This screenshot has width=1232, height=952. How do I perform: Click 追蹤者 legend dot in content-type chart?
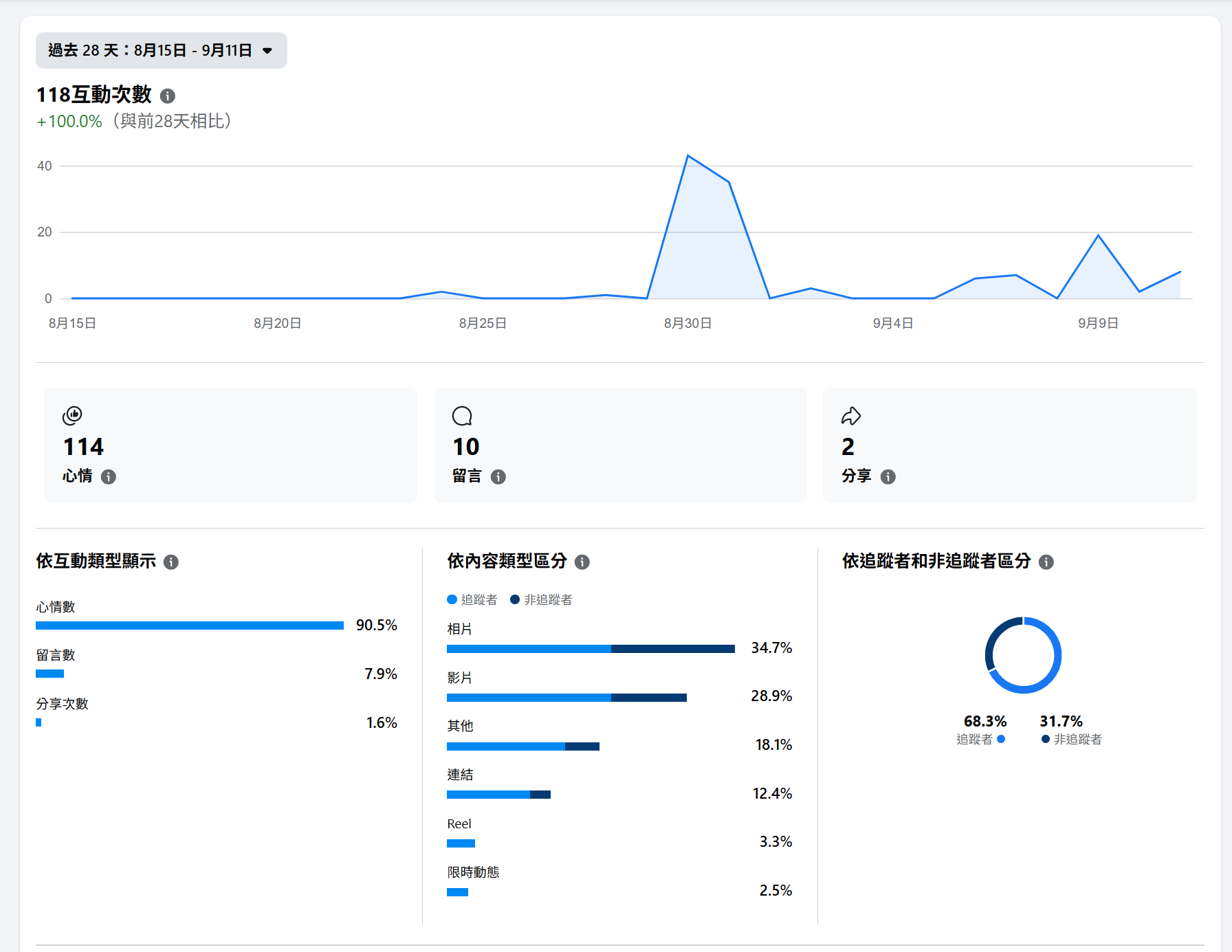pyautogui.click(x=452, y=599)
